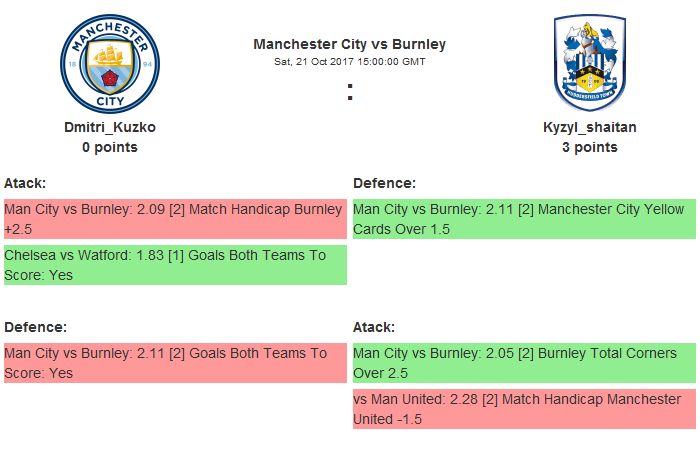Select the Match Handicap Manchester United -1.5 bet
700x460 pixels.
[x=524, y=409]
